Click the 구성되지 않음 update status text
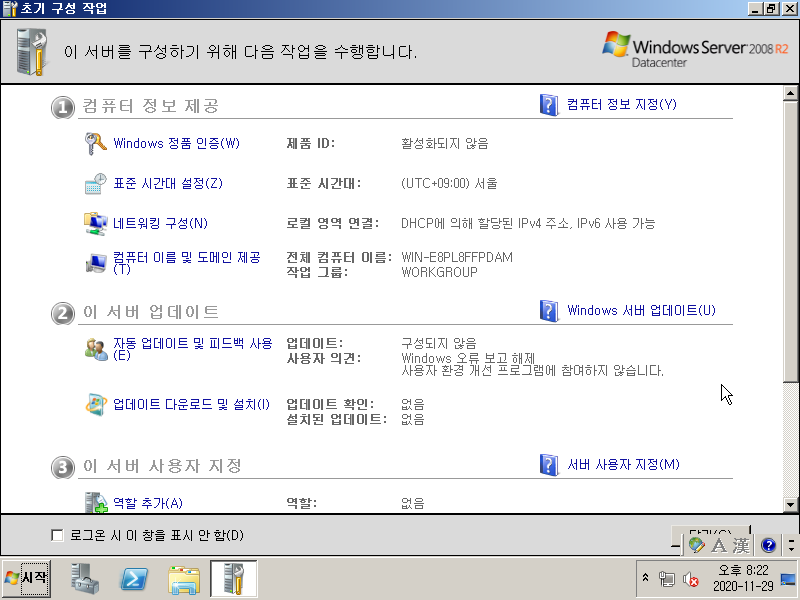The width and height of the screenshot is (800, 600). [x=439, y=343]
